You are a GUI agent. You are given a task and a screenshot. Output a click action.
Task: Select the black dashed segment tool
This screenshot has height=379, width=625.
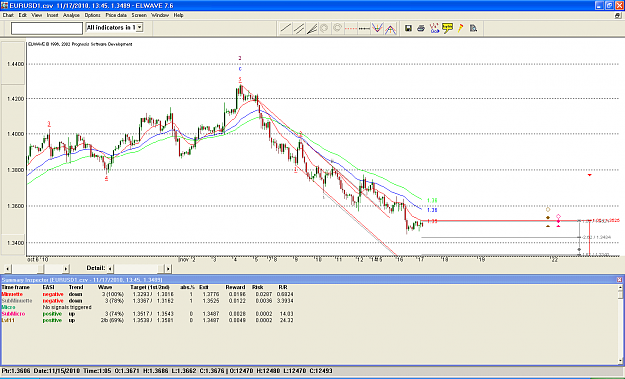[364, 28]
